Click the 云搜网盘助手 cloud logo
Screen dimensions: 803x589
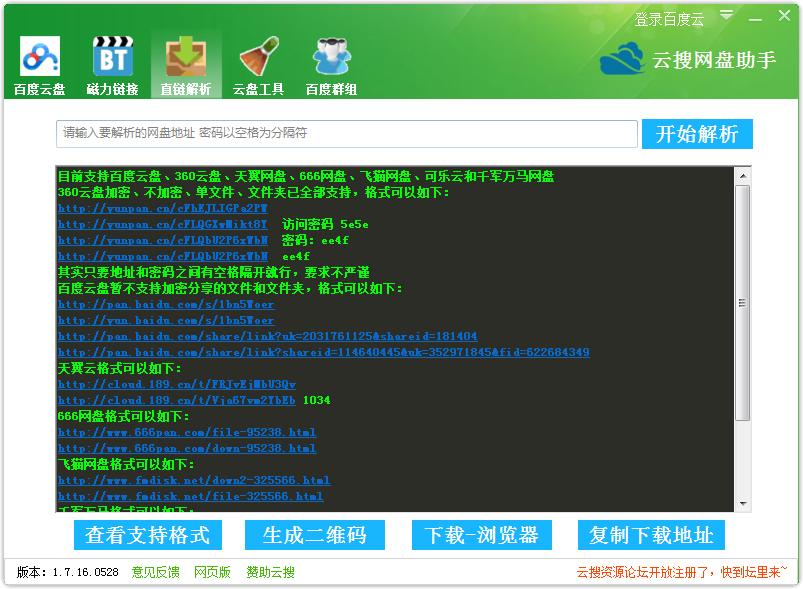tap(622, 58)
